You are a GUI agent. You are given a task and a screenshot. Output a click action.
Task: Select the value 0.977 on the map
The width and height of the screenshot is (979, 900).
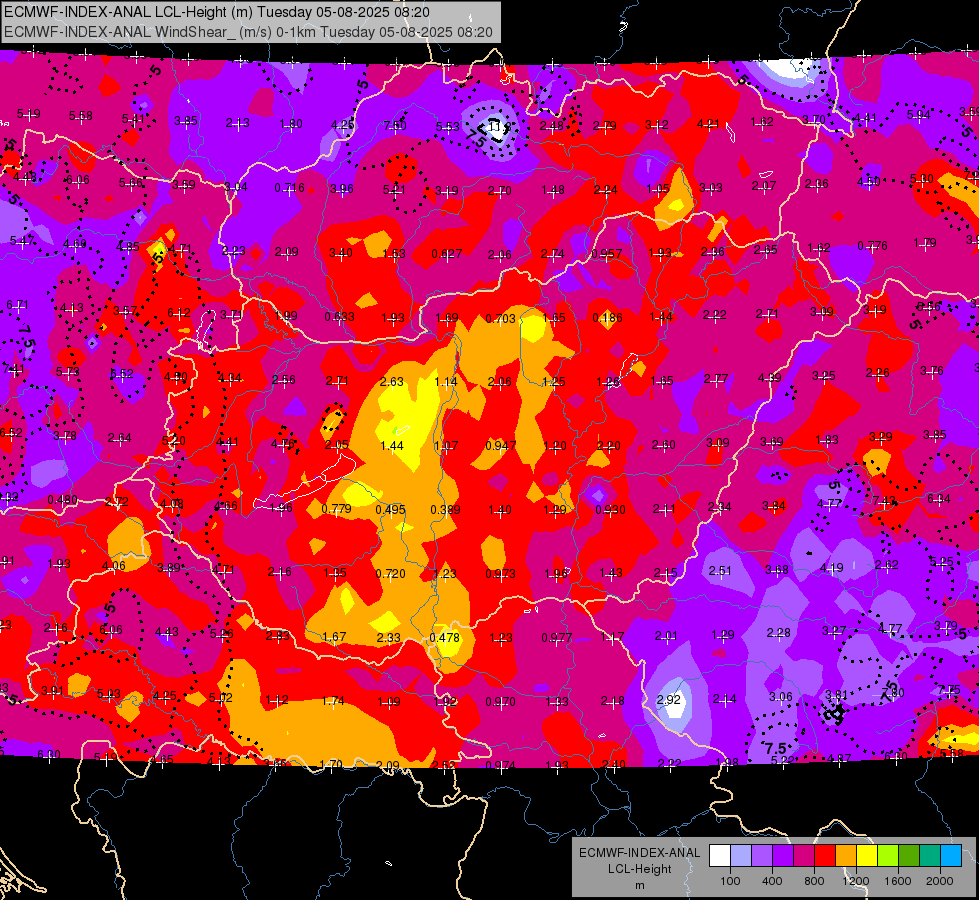click(557, 638)
